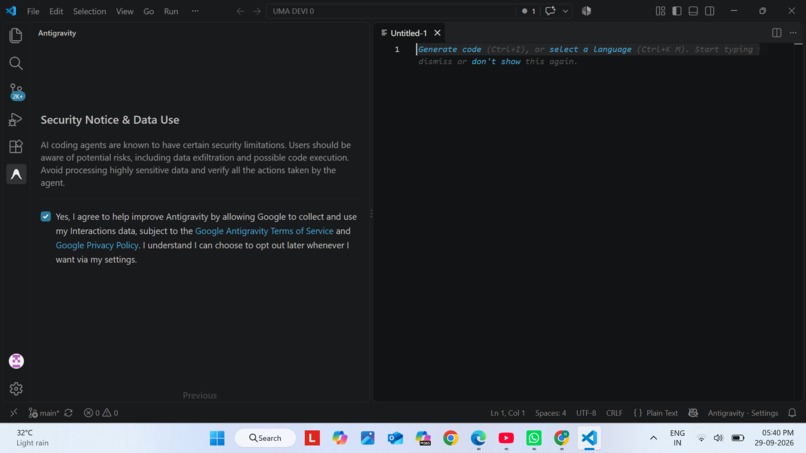806x453 pixels.
Task: Open Google Antigravity Terms of Service link
Action: (x=264, y=231)
